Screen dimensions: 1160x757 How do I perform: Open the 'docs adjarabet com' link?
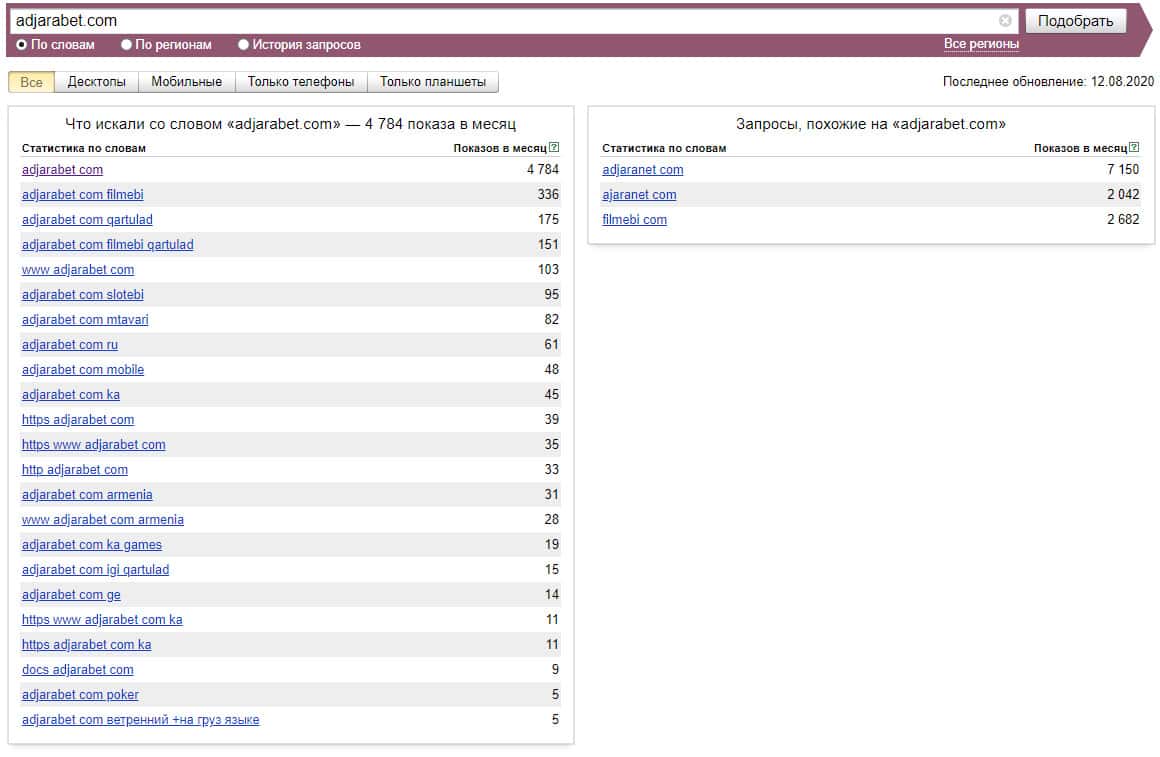tap(77, 670)
